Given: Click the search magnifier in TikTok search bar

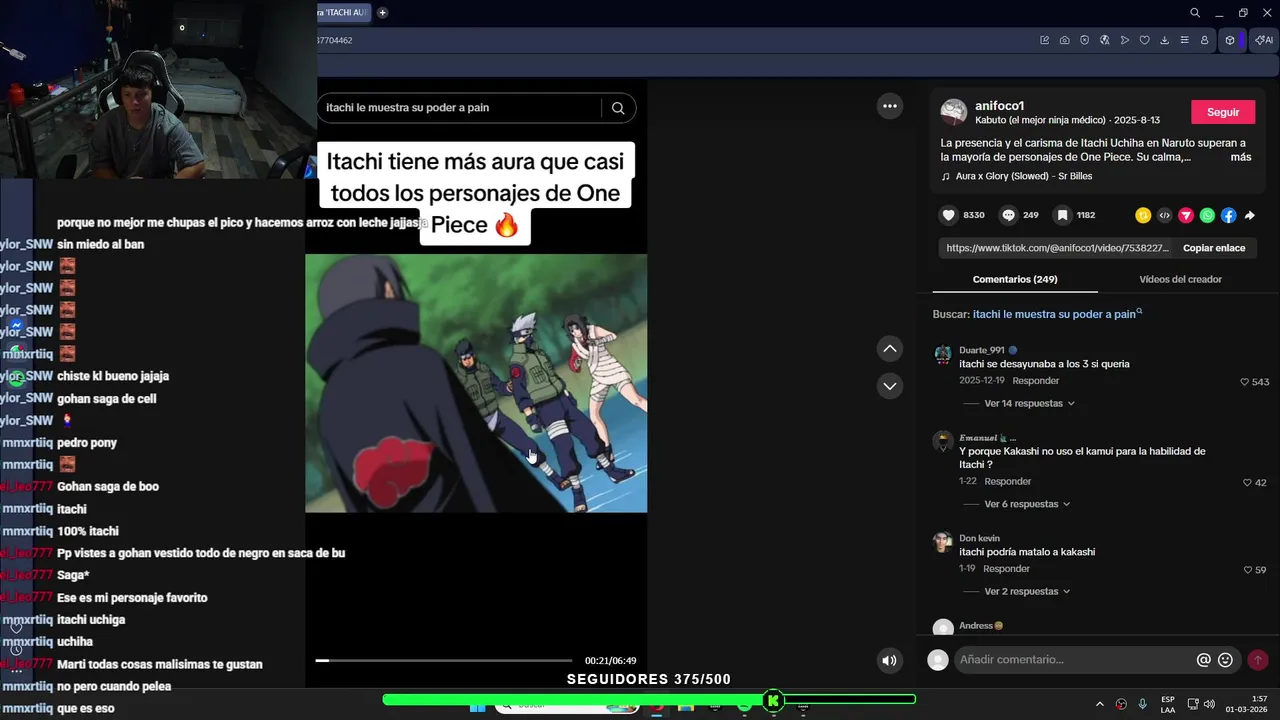Looking at the screenshot, I should pyautogui.click(x=618, y=108).
